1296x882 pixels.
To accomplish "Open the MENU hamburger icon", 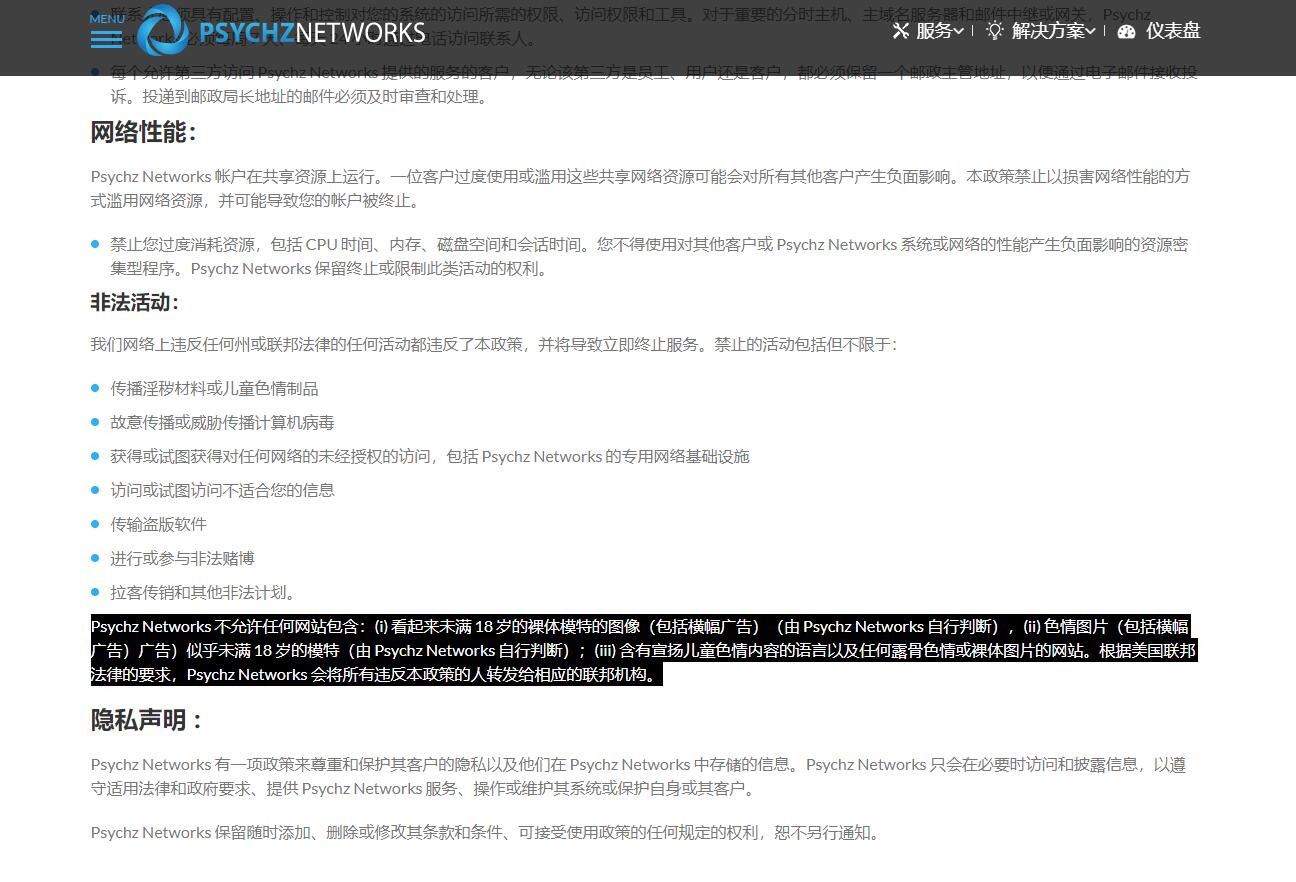I will (106, 39).
